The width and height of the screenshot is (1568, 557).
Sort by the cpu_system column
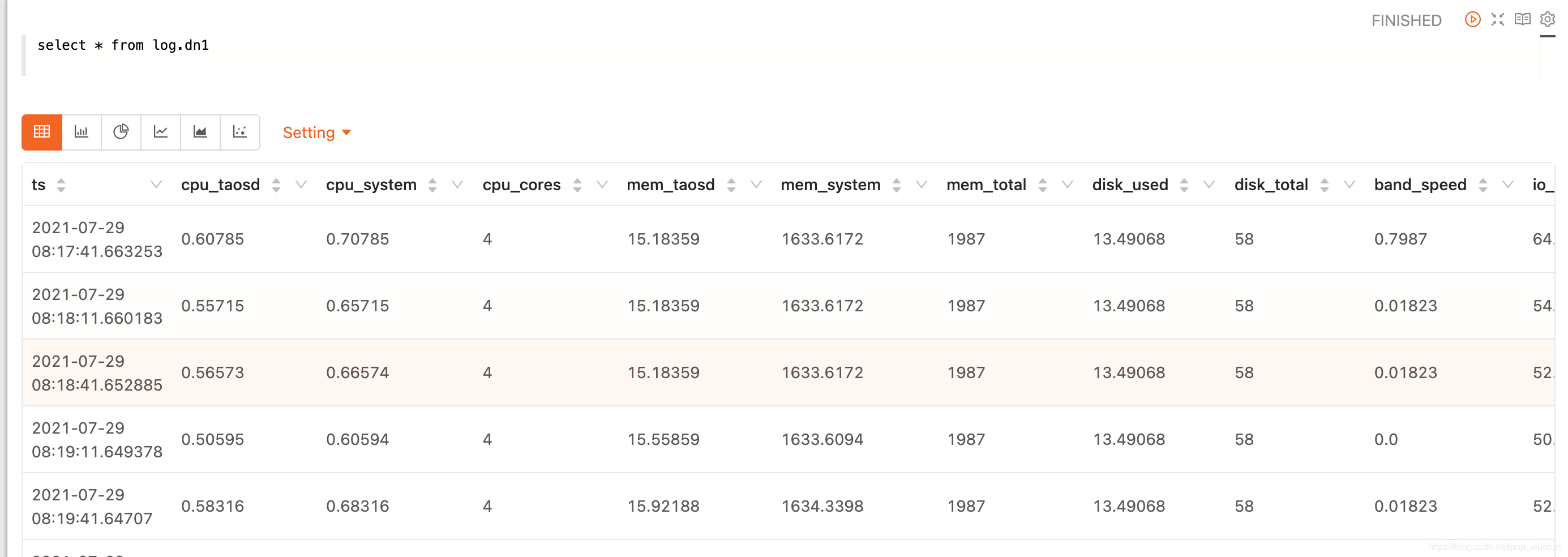pos(433,185)
